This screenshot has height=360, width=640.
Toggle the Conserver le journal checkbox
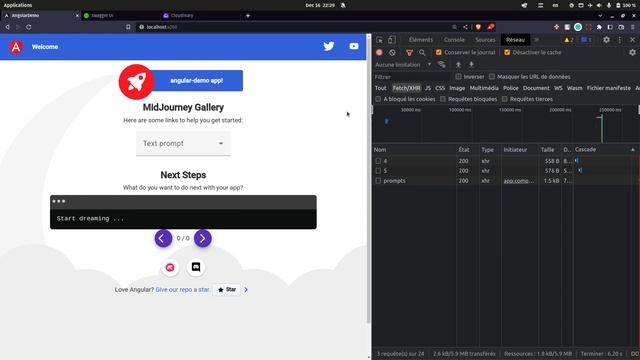click(x=439, y=53)
